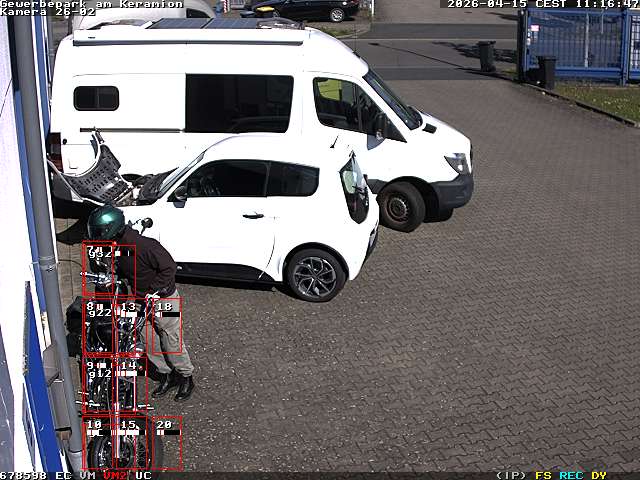Viewport: 640px width, 480px height.
Task: Select top detection box with value 932
Action: 108,268
